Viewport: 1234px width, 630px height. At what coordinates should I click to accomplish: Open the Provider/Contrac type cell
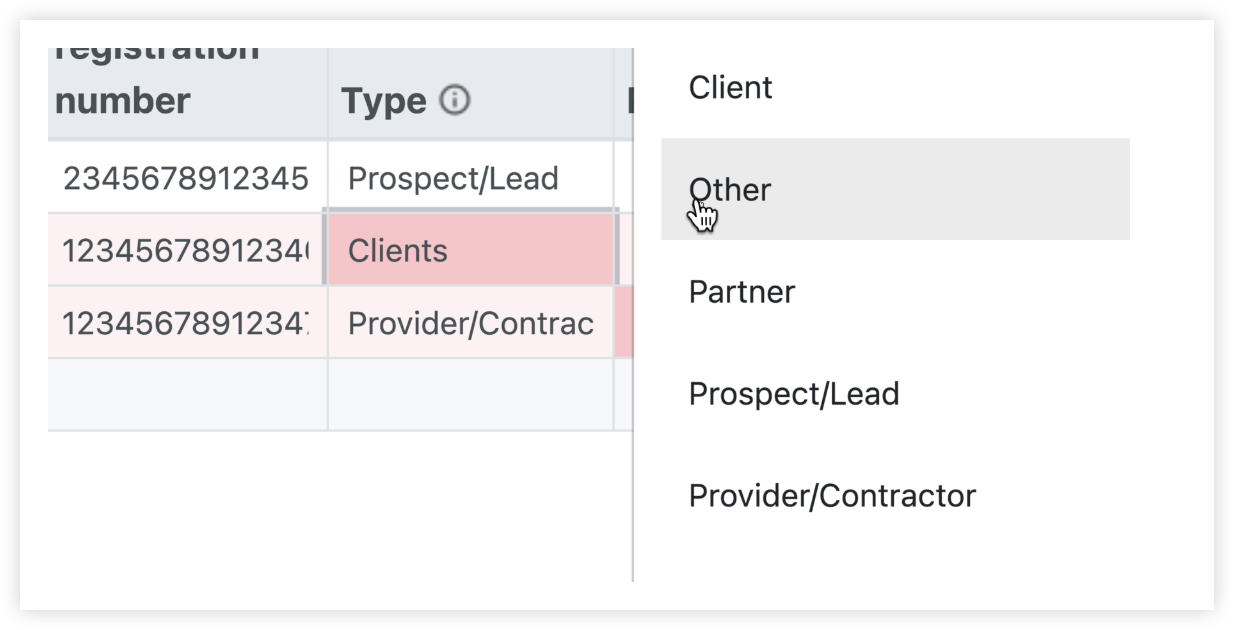470,323
